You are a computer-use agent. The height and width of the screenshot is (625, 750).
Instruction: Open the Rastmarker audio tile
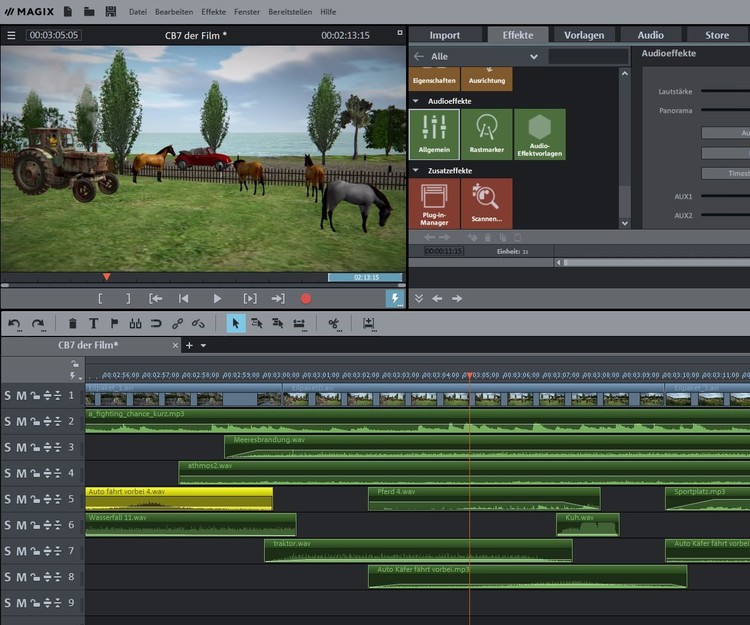(487, 134)
